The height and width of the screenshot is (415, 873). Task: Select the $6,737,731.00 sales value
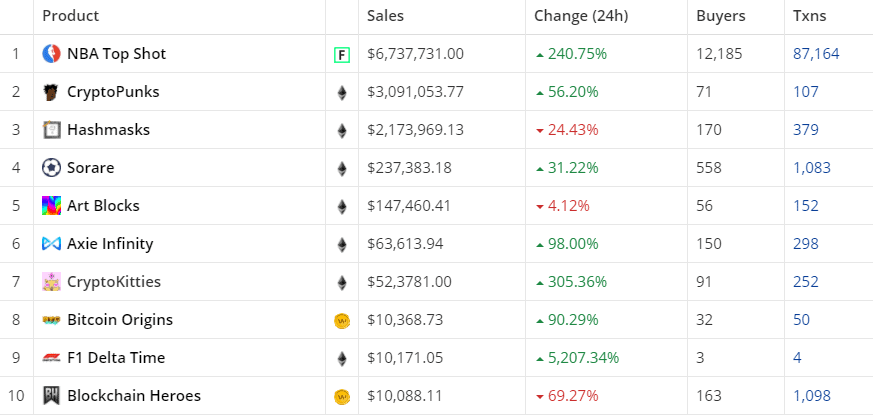(x=415, y=54)
